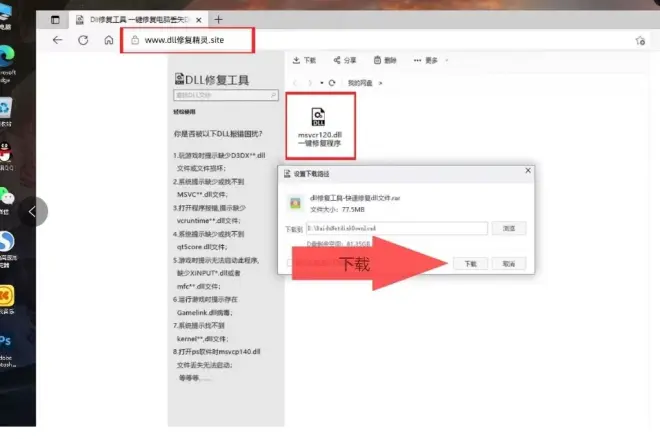660x439 pixels.
Task: Click the website address bar URL
Action: tap(186, 41)
